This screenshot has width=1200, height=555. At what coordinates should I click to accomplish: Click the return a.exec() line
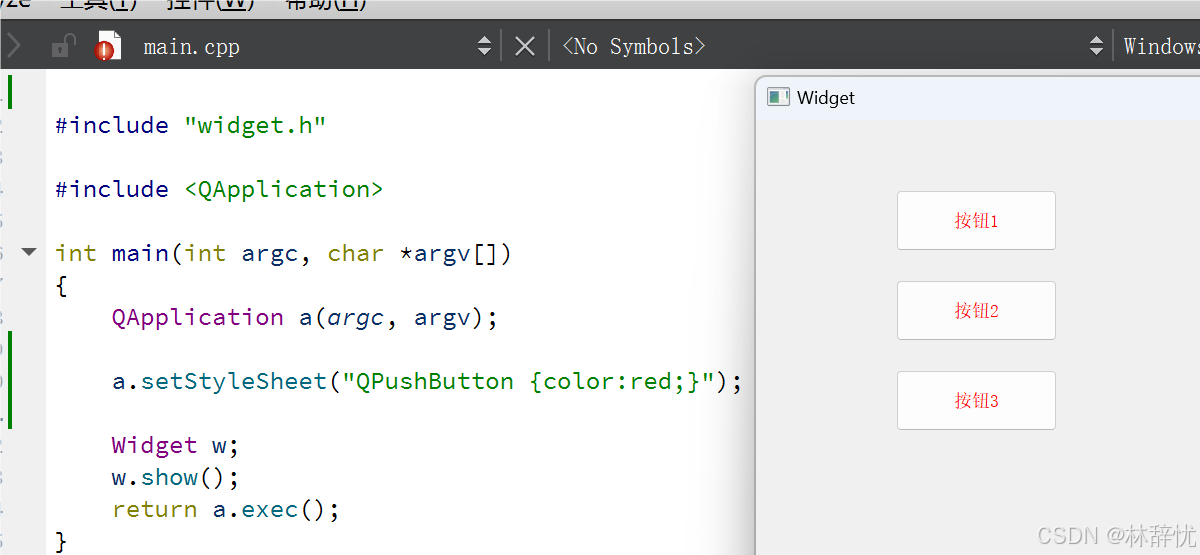[x=226, y=509]
